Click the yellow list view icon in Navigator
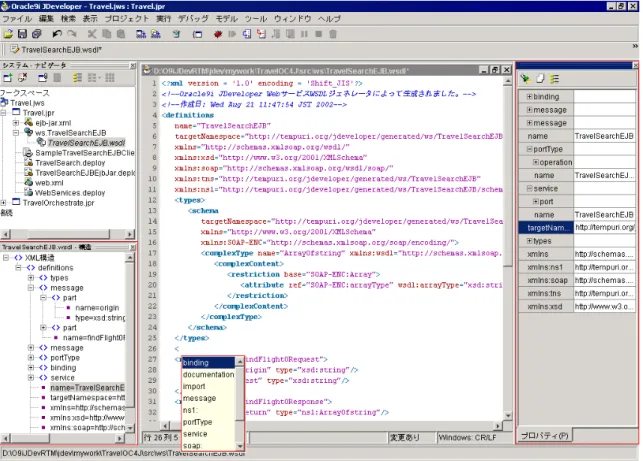643x461 pixels. pos(77,78)
